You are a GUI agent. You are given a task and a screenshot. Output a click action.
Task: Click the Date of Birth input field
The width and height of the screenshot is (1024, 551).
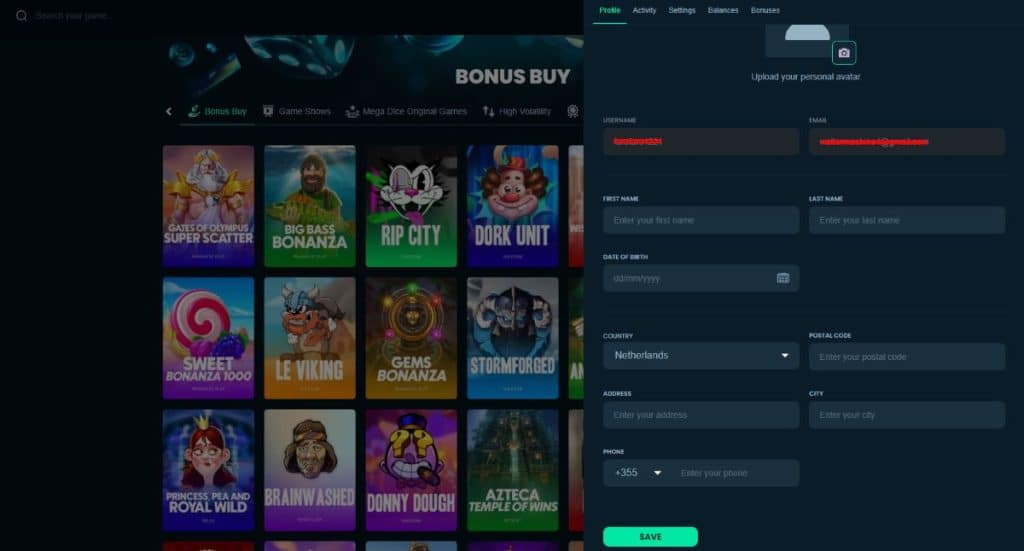click(701, 278)
